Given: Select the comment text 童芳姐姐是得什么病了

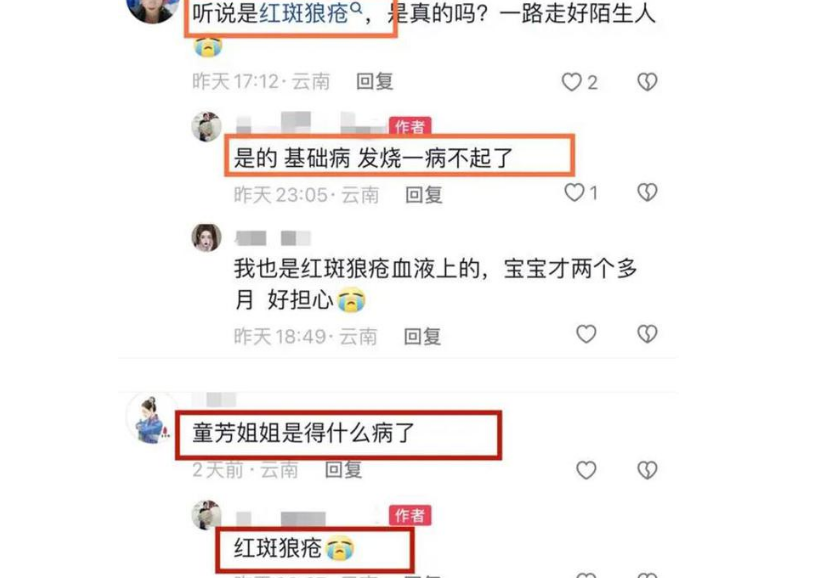Looking at the screenshot, I should 303,433.
